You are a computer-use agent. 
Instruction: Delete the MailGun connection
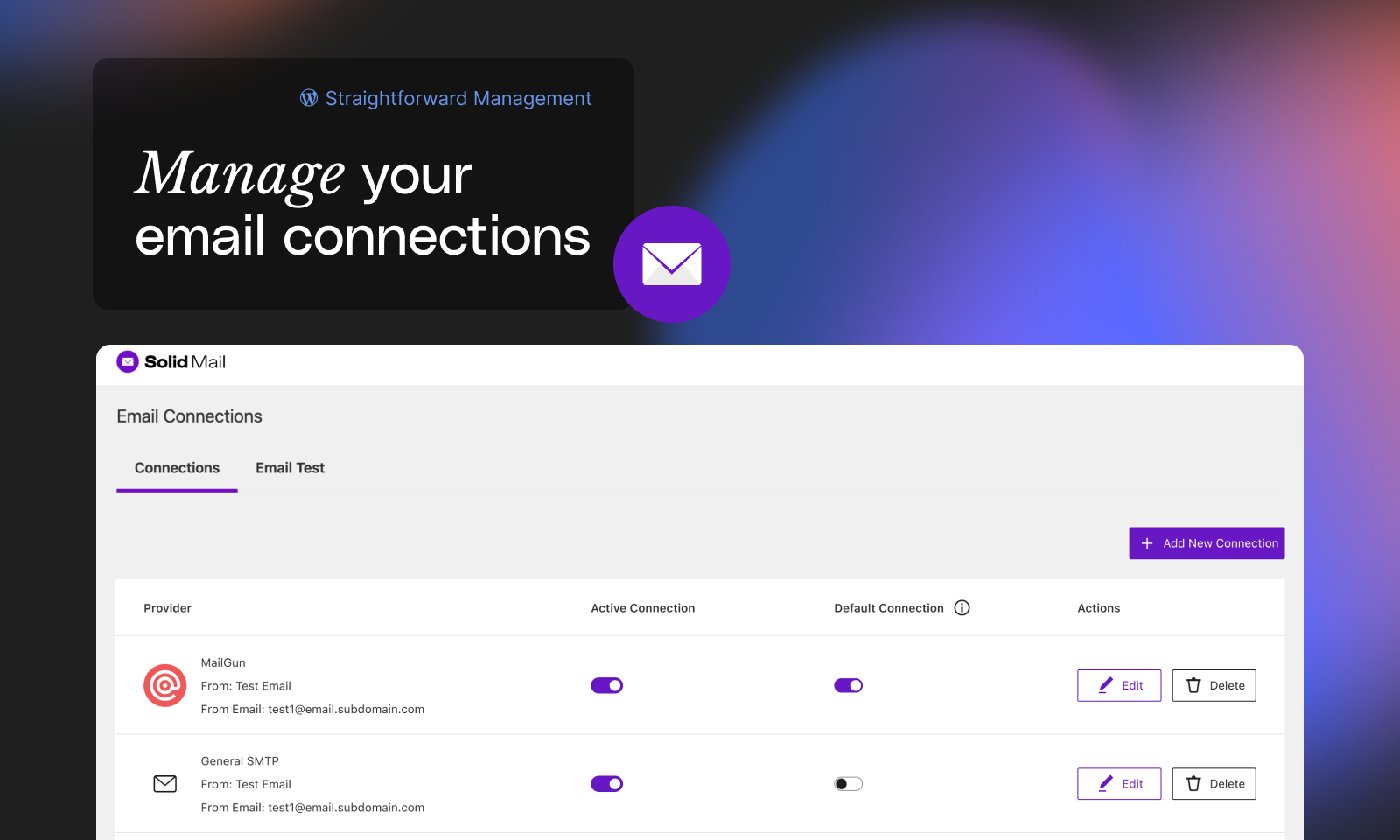point(1214,685)
